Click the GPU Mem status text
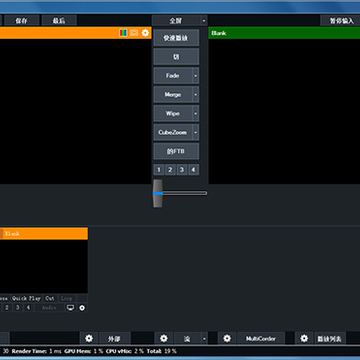The width and height of the screenshot is (360, 360). pos(84,351)
